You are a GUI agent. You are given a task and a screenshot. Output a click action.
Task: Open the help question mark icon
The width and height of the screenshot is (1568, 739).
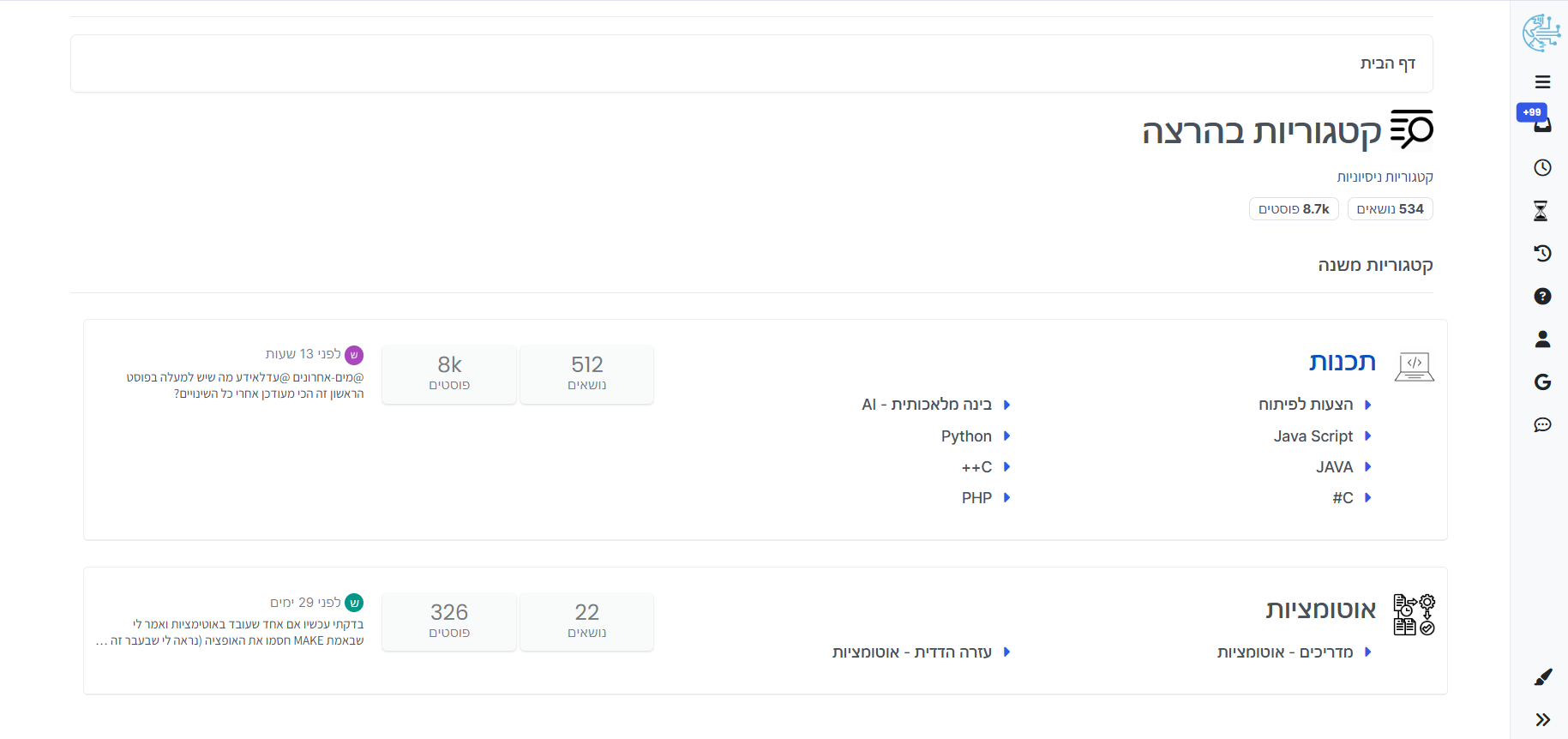pos(1542,296)
